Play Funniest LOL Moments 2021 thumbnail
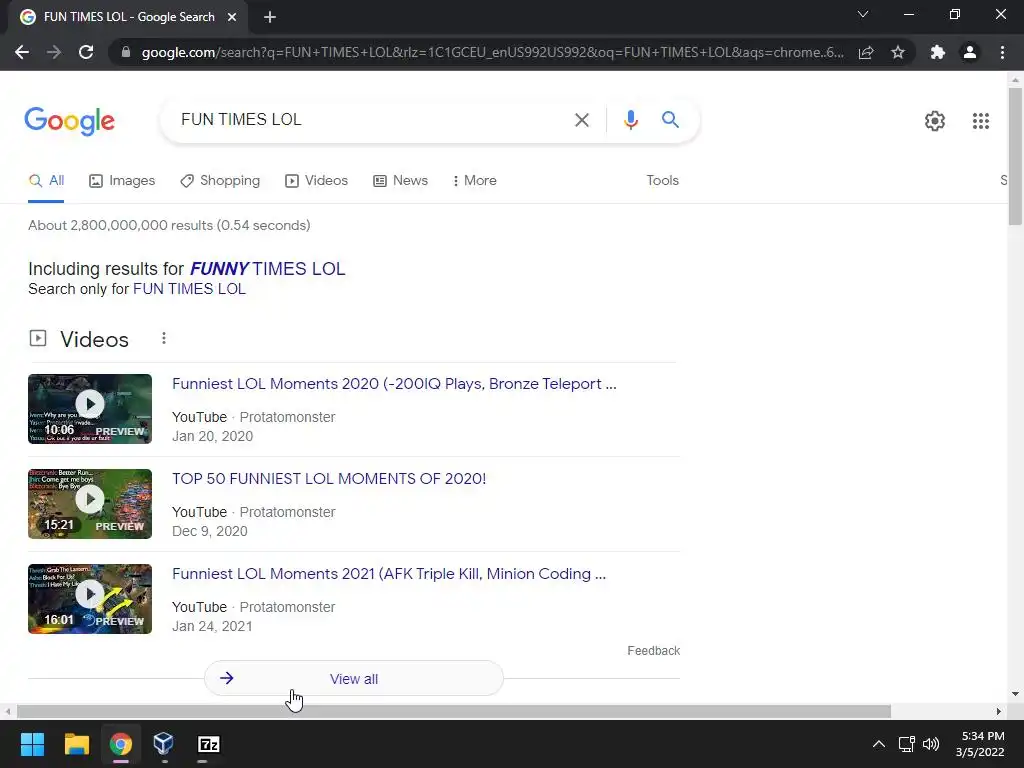Screen dimensions: 1024x768 point(90,599)
